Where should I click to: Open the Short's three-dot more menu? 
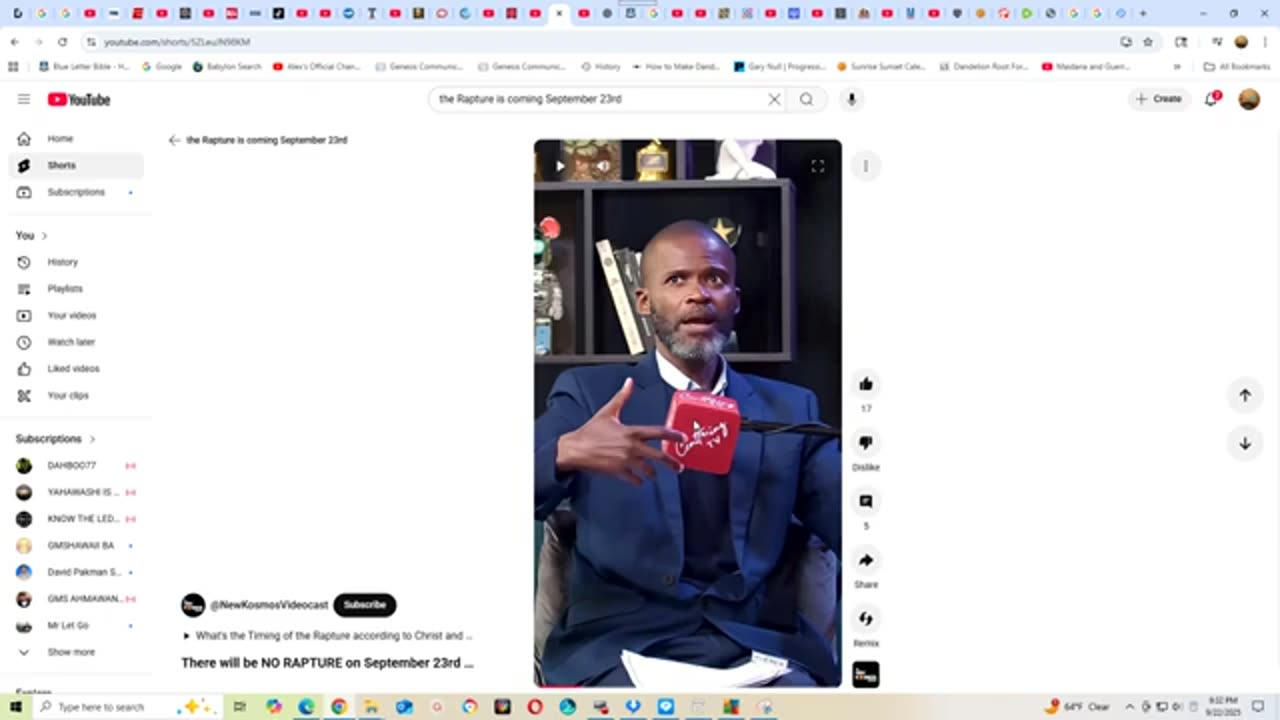(x=866, y=166)
